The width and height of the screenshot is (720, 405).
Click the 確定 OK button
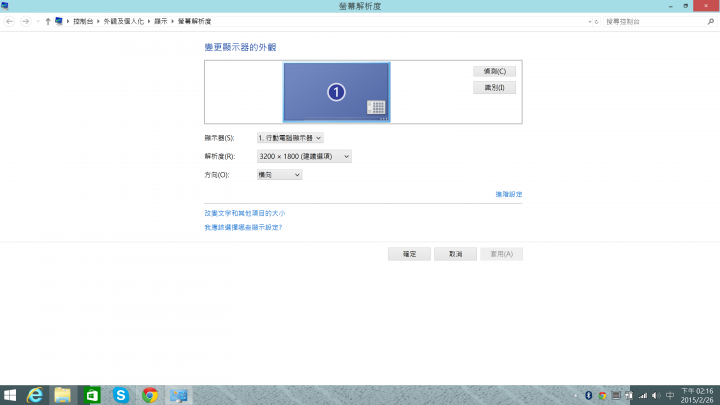[x=409, y=254]
